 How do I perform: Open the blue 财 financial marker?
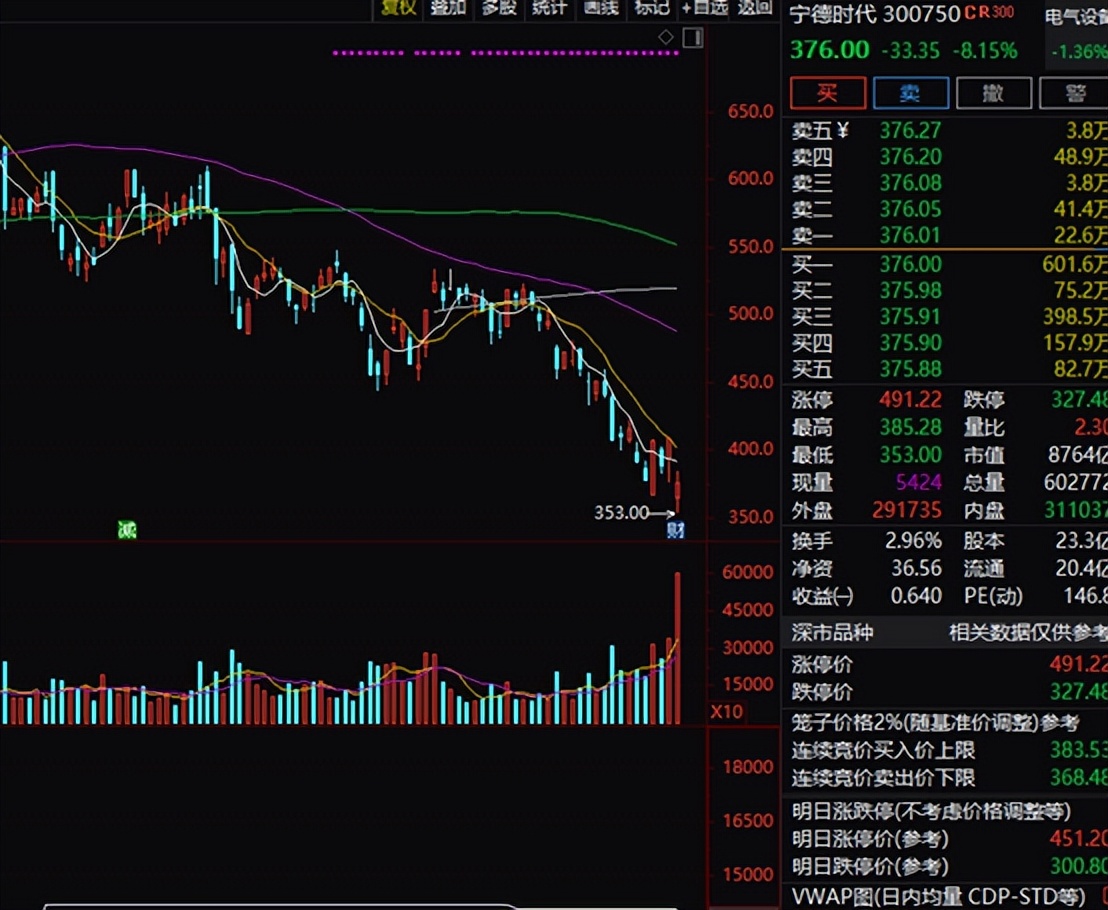point(676,530)
